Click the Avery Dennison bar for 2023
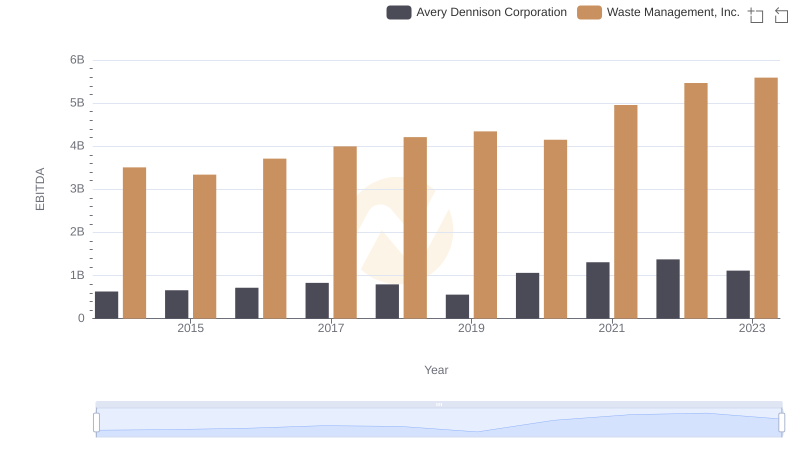Image resolution: width=800 pixels, height=461 pixels. coord(738,294)
